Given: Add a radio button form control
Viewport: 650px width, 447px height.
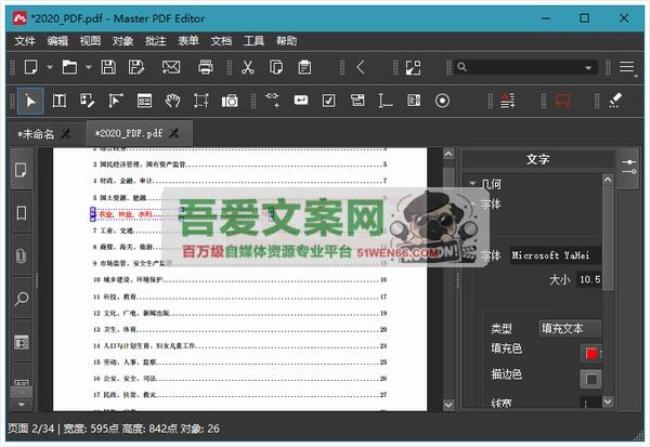Looking at the screenshot, I should tap(442, 101).
